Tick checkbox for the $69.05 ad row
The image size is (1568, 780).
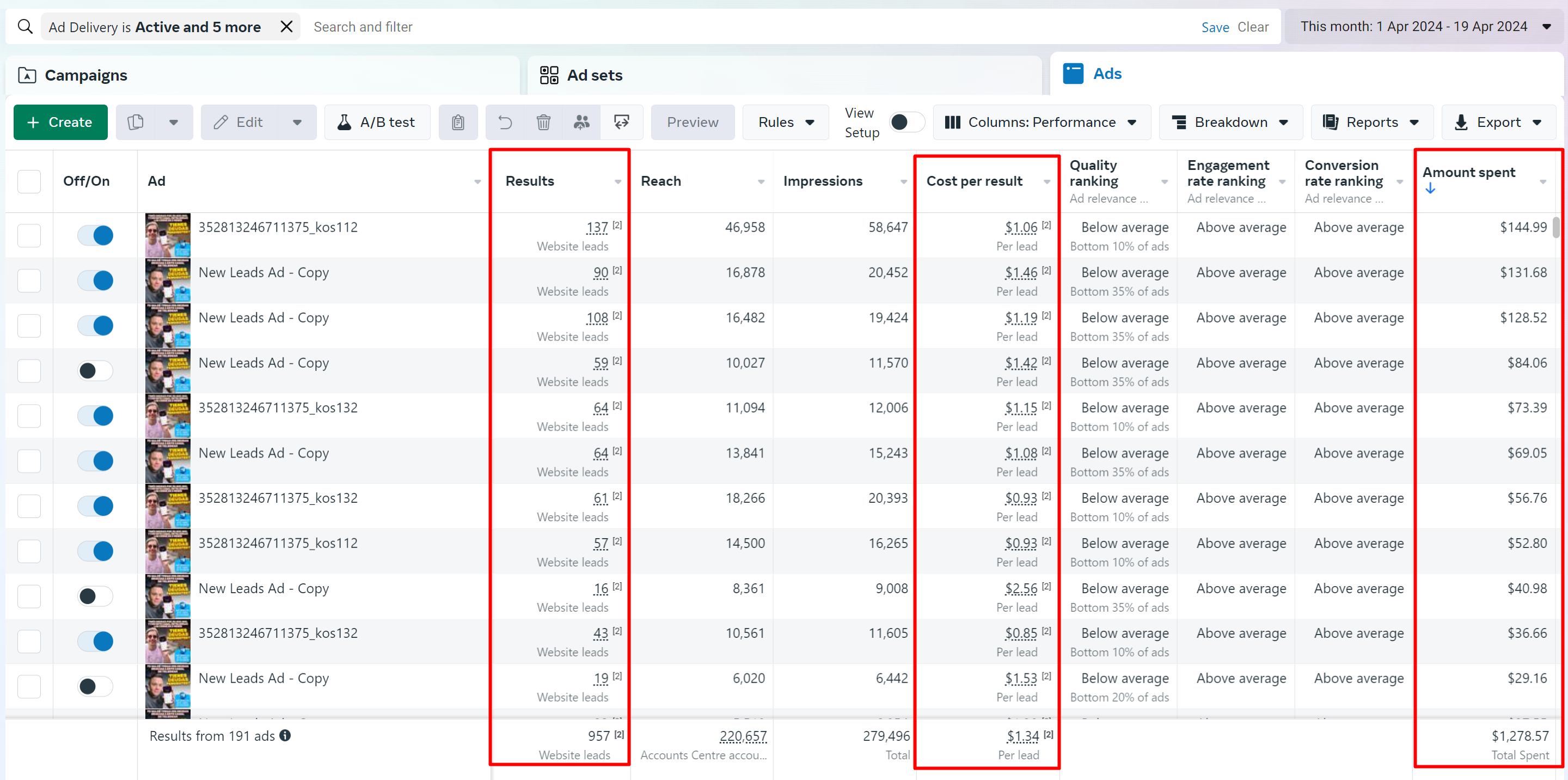(29, 461)
